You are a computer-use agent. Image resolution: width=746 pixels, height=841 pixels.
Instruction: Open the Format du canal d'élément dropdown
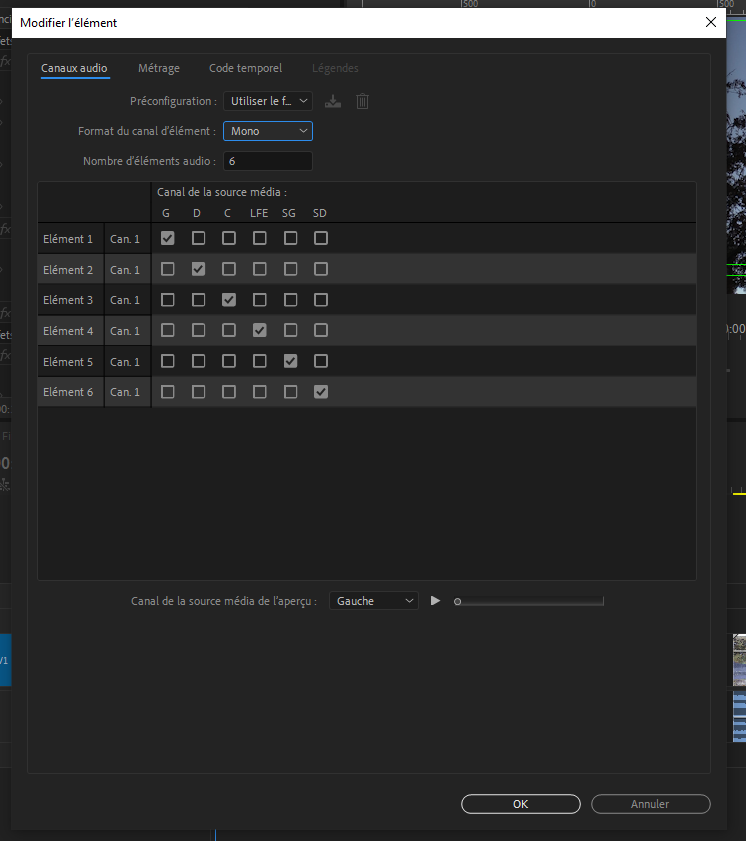268,131
